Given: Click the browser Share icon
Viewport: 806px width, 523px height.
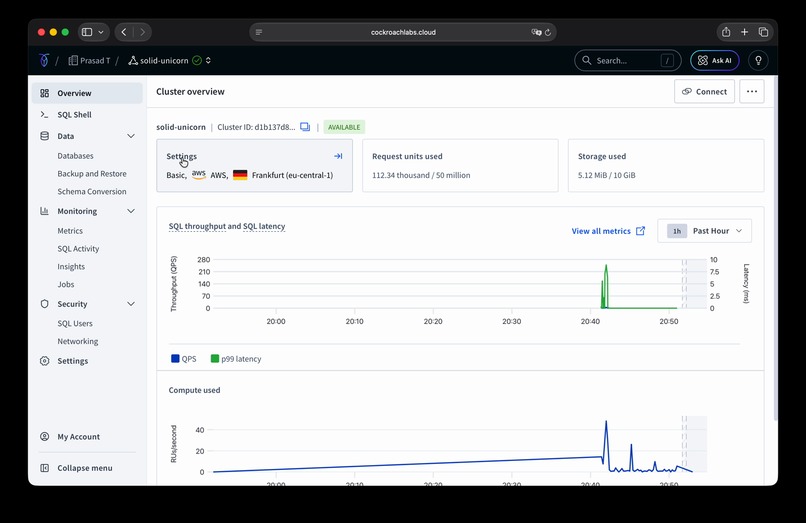Looking at the screenshot, I should coord(726,32).
